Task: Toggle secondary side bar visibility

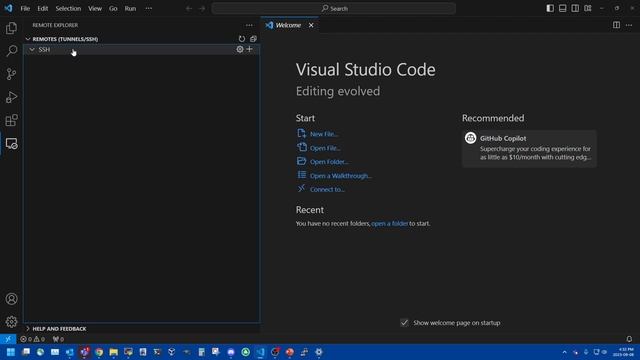Action: [x=575, y=8]
